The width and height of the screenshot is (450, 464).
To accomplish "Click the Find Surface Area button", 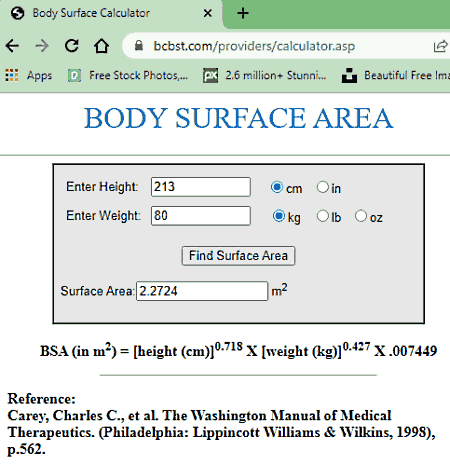I will coord(238,256).
